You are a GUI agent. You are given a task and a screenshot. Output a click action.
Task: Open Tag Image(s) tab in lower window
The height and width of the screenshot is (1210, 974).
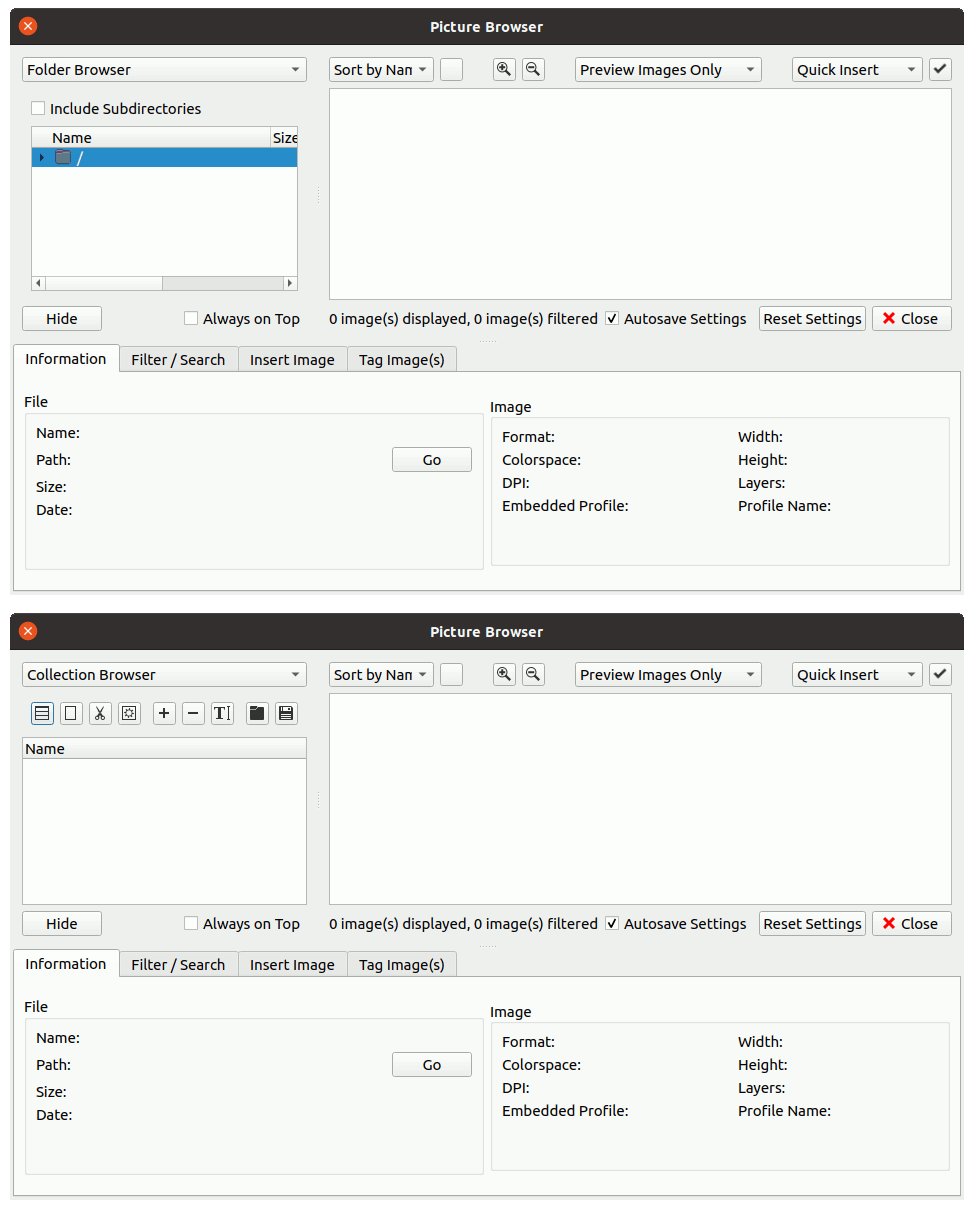point(401,965)
